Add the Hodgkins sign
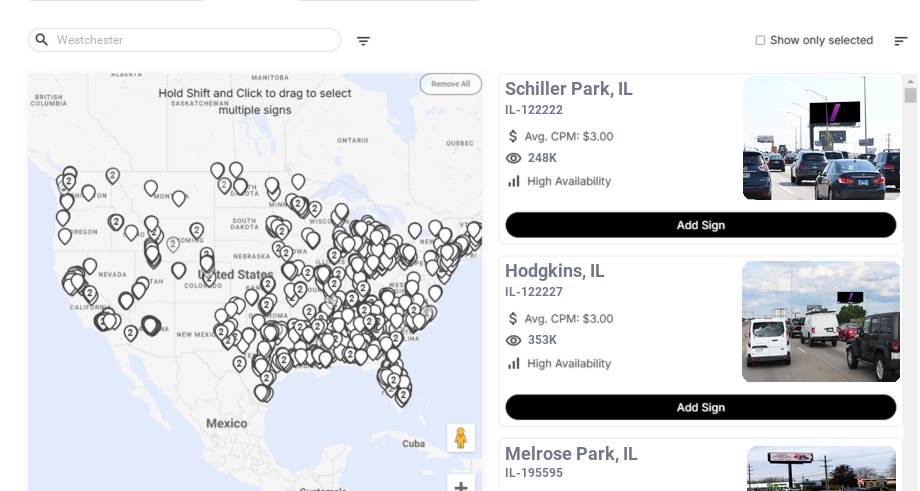The image size is (920, 491). click(x=700, y=407)
